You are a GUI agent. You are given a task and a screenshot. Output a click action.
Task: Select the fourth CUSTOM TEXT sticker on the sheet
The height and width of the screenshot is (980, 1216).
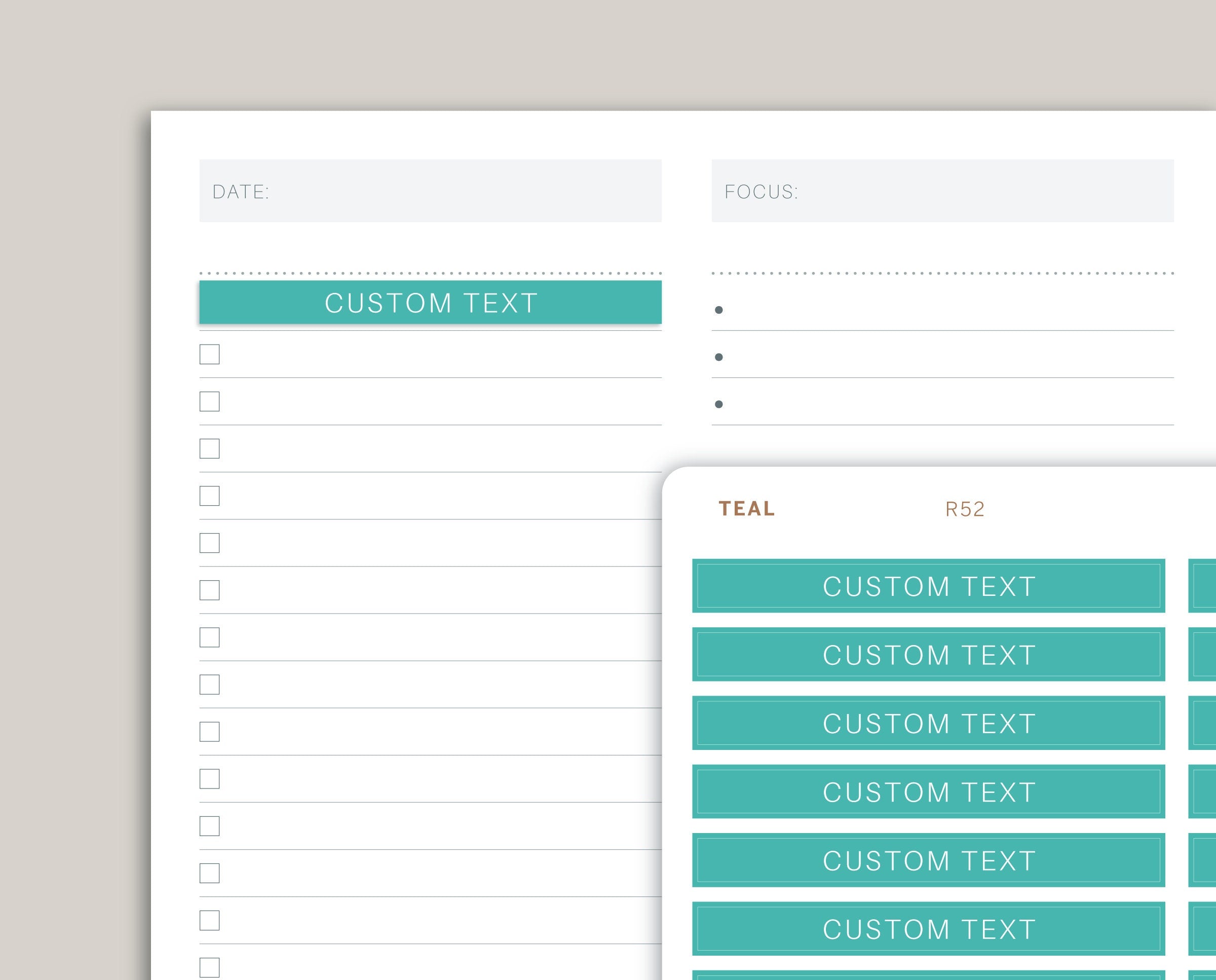pyautogui.click(x=929, y=792)
